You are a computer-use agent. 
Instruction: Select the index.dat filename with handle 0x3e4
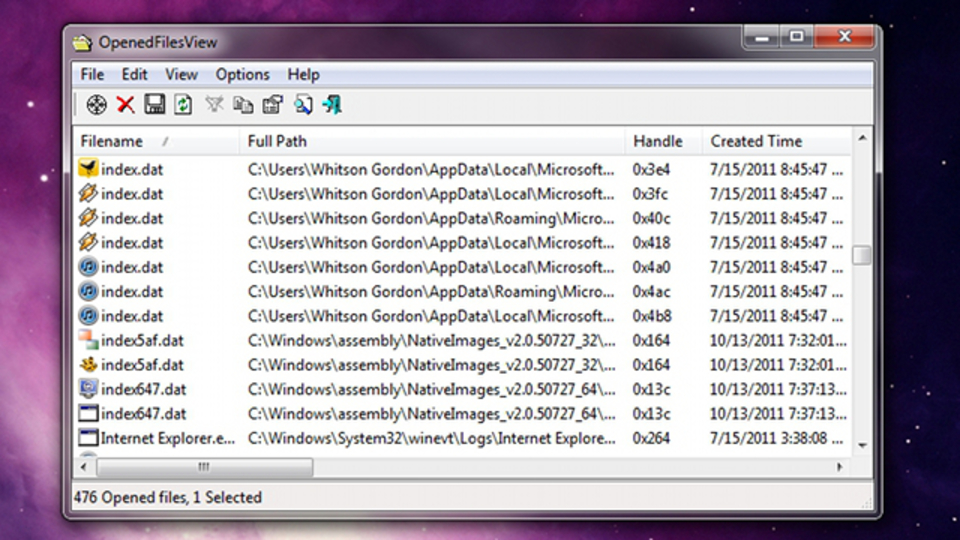132,170
